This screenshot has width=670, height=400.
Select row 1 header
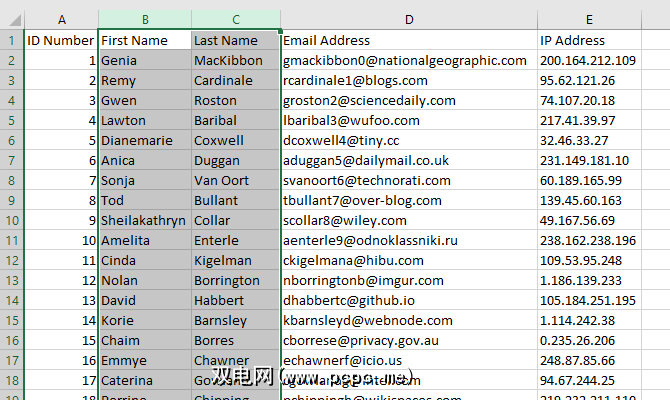coord(12,40)
